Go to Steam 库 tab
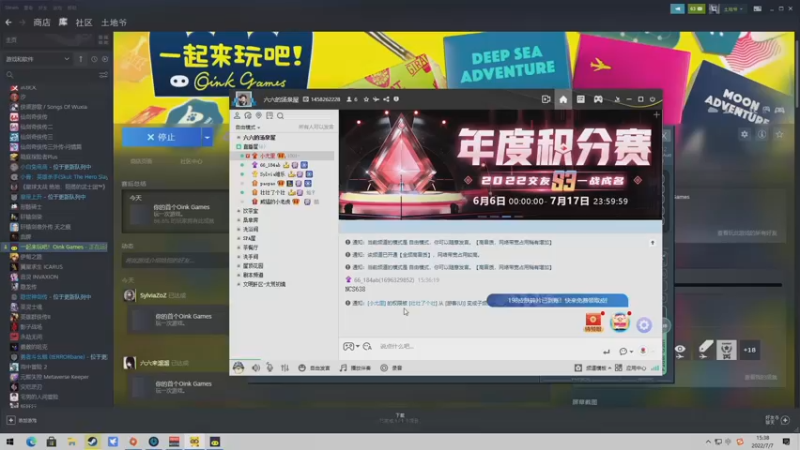The image size is (800, 450). [63, 22]
